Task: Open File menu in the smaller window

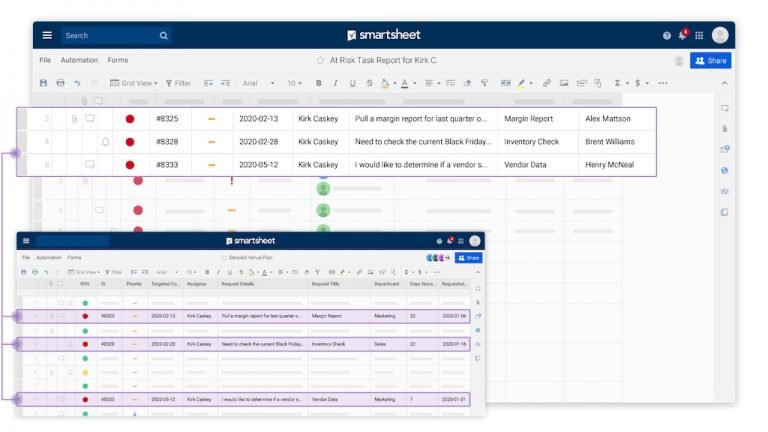Action: (26, 257)
